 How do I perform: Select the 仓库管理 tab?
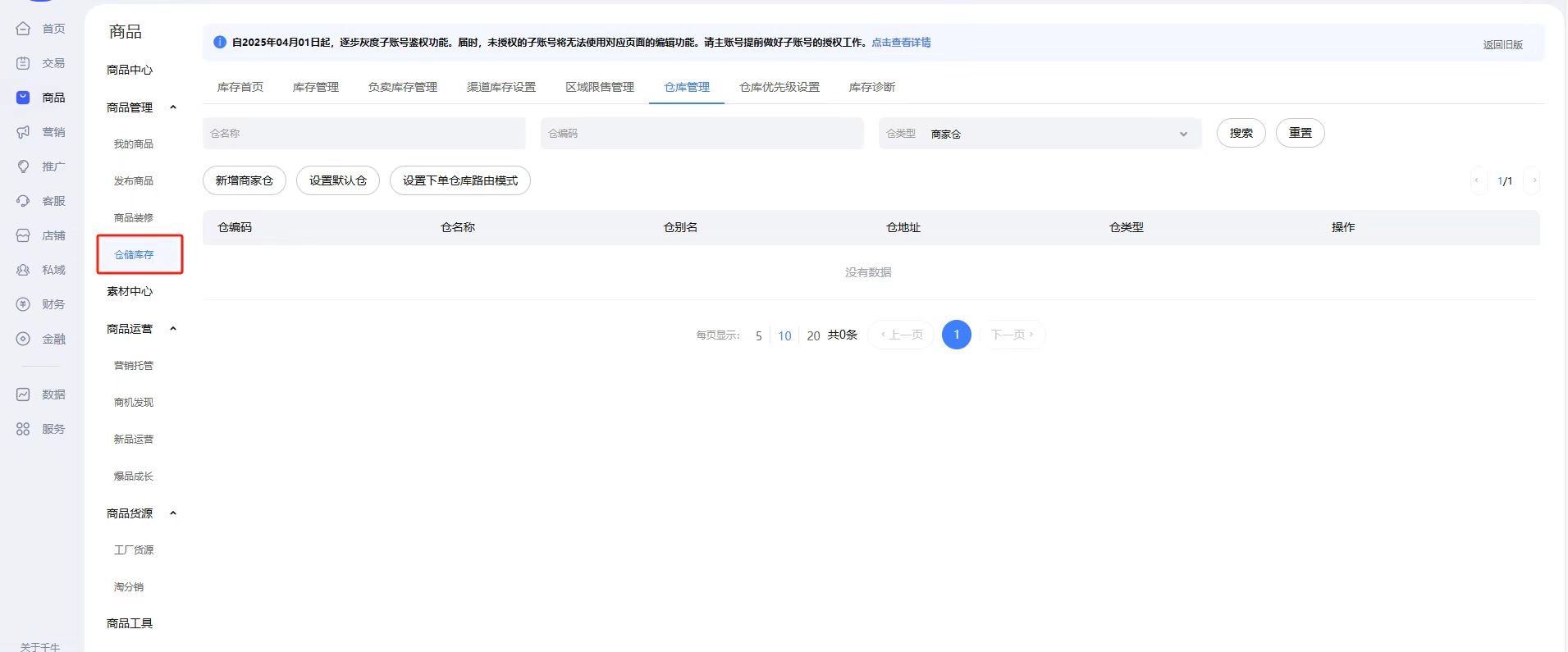(x=687, y=87)
